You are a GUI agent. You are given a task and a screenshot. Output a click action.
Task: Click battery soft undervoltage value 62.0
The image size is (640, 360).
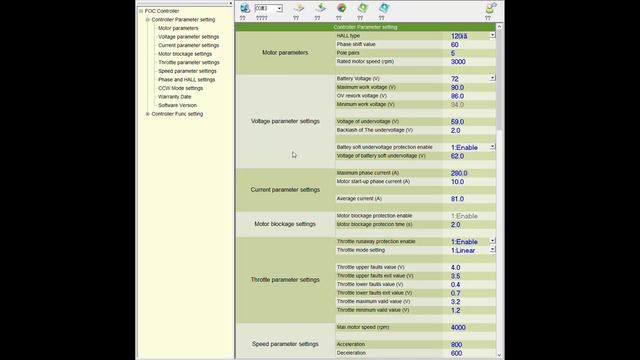(469, 156)
